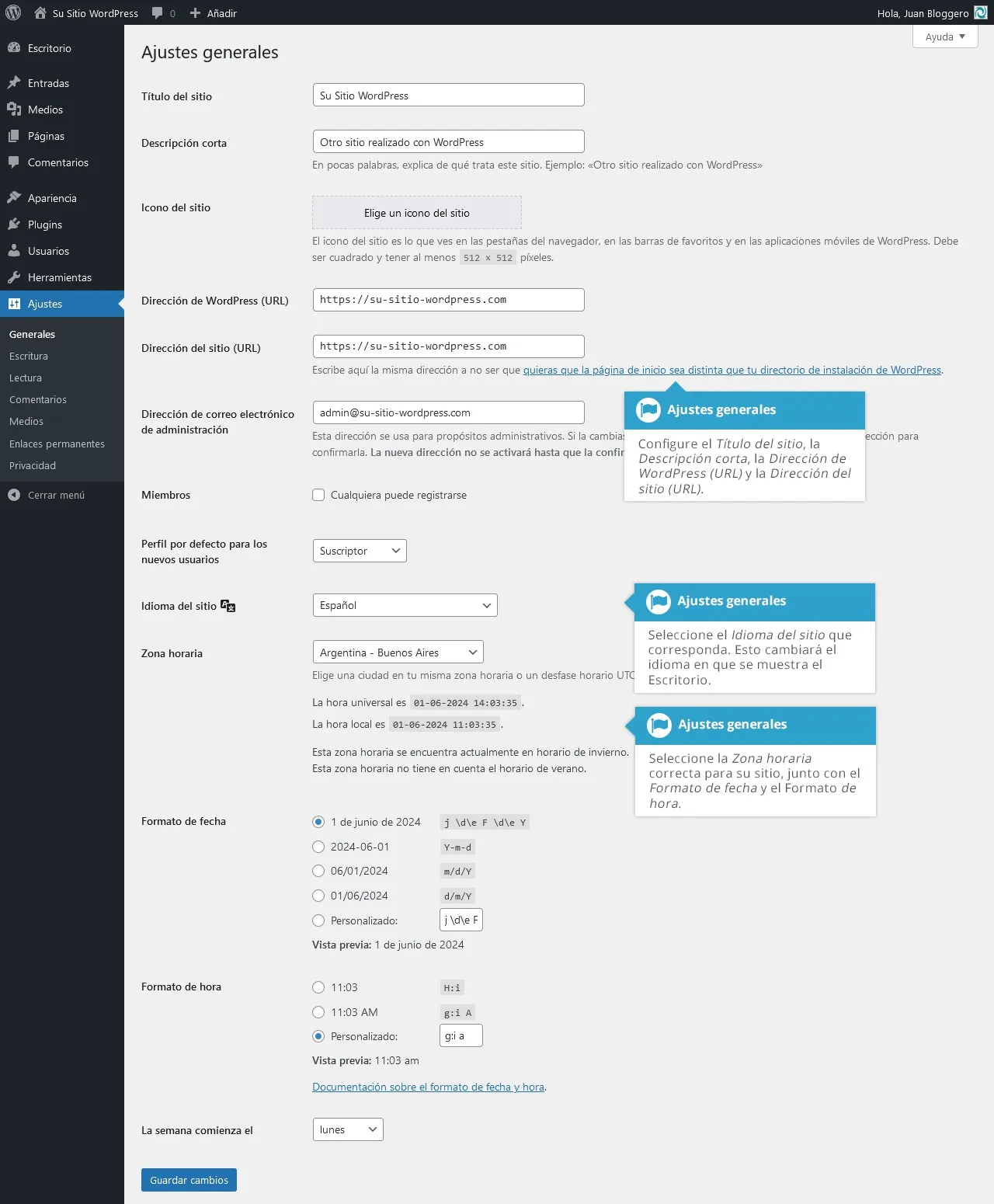Viewport: 994px width, 1204px height.
Task: Click the Apariencia paintbrush icon
Action: tap(14, 198)
